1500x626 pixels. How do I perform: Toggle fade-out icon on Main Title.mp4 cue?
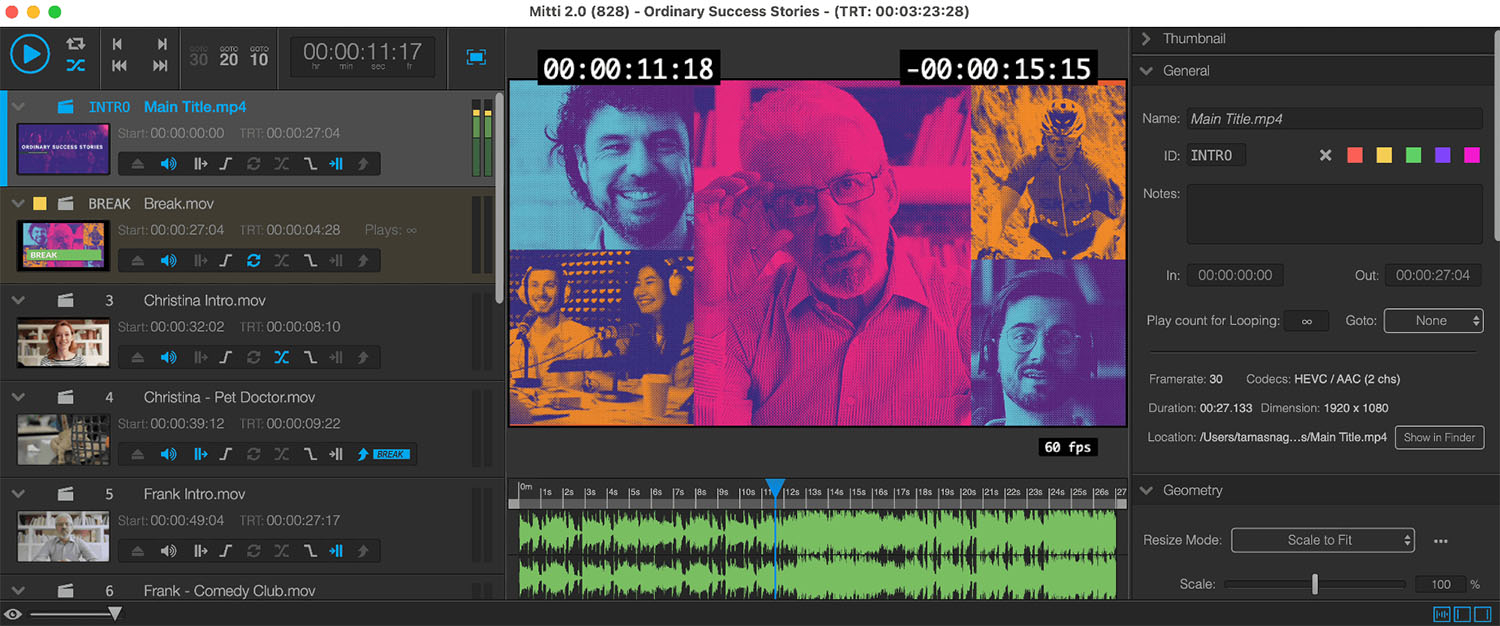[x=310, y=164]
